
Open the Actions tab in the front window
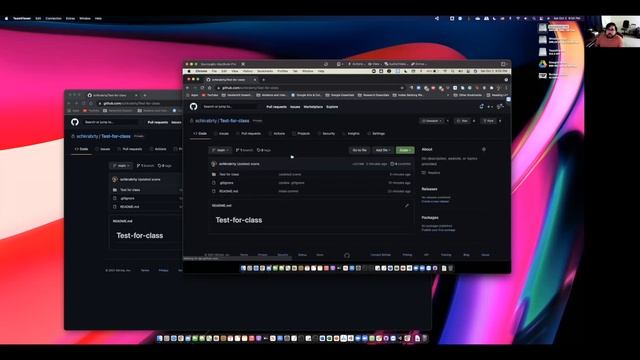277,133
